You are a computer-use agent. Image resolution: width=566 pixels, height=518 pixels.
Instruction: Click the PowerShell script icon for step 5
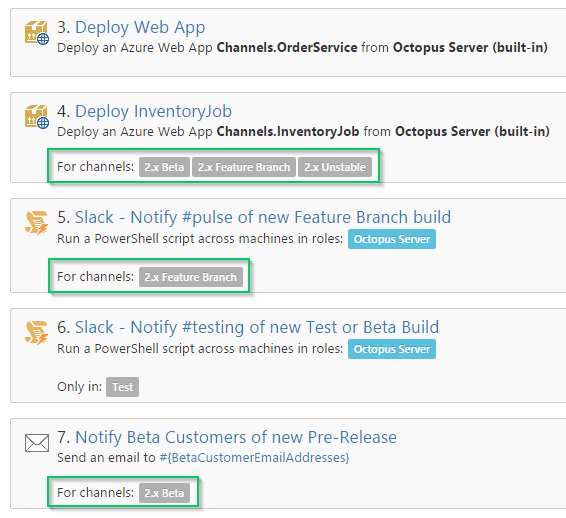(36, 223)
